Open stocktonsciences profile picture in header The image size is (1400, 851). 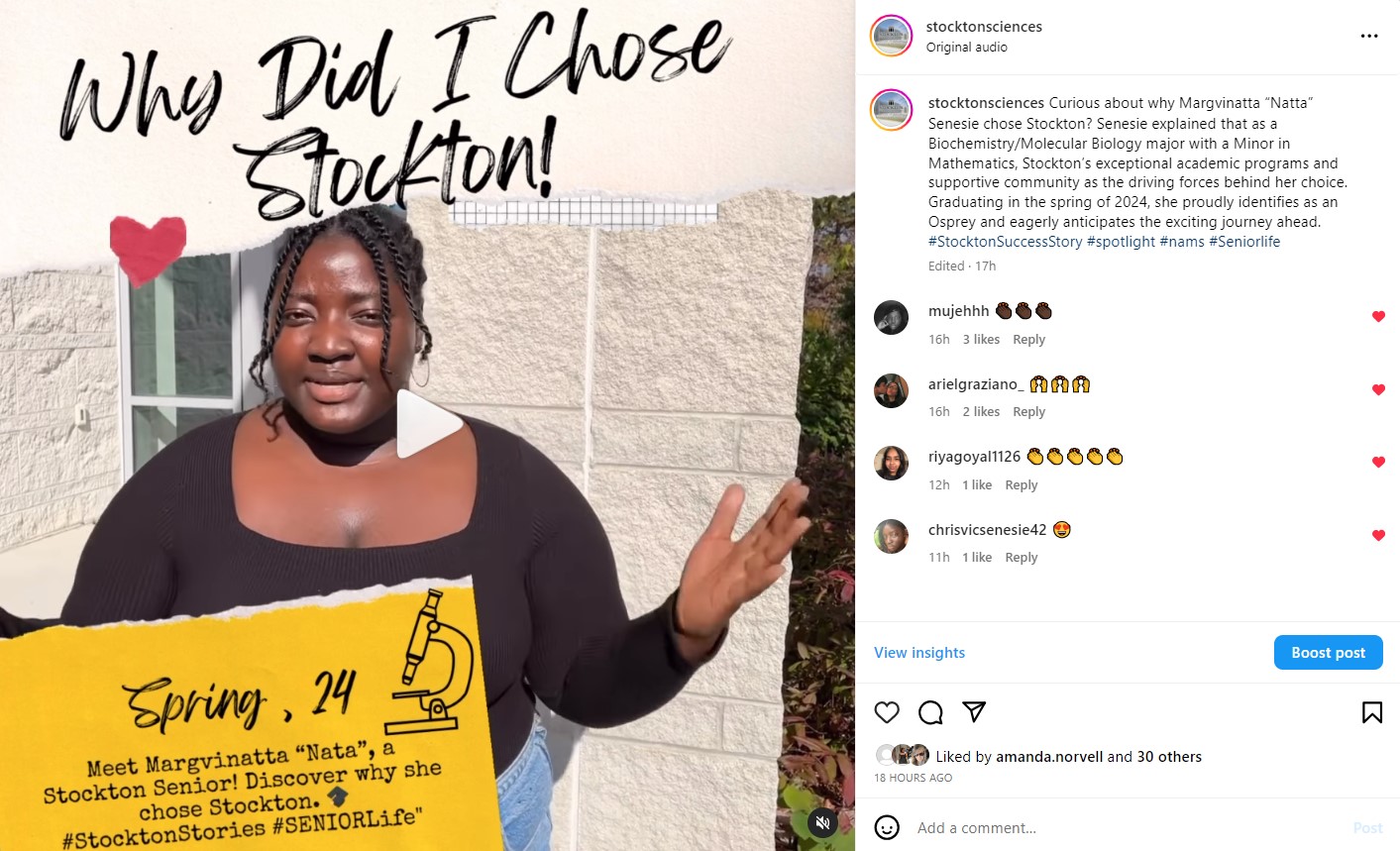891,37
